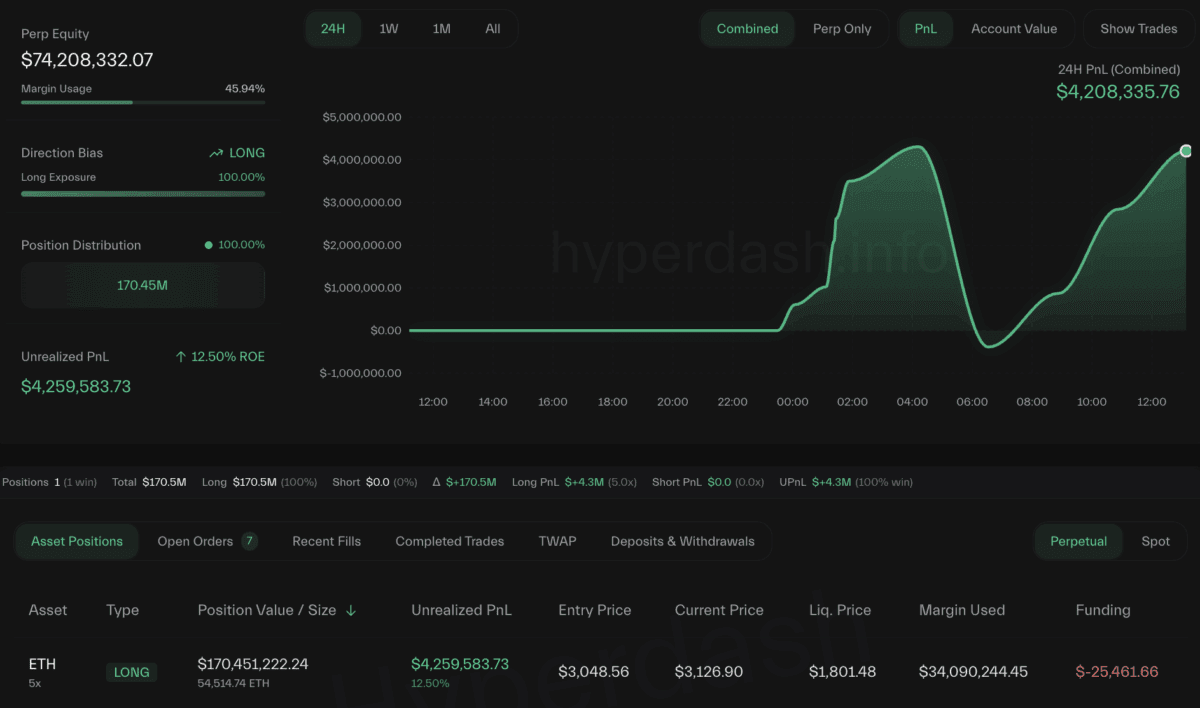Click the ROE up-arrow icon
Image resolution: width=1200 pixels, height=708 pixels.
[x=181, y=357]
